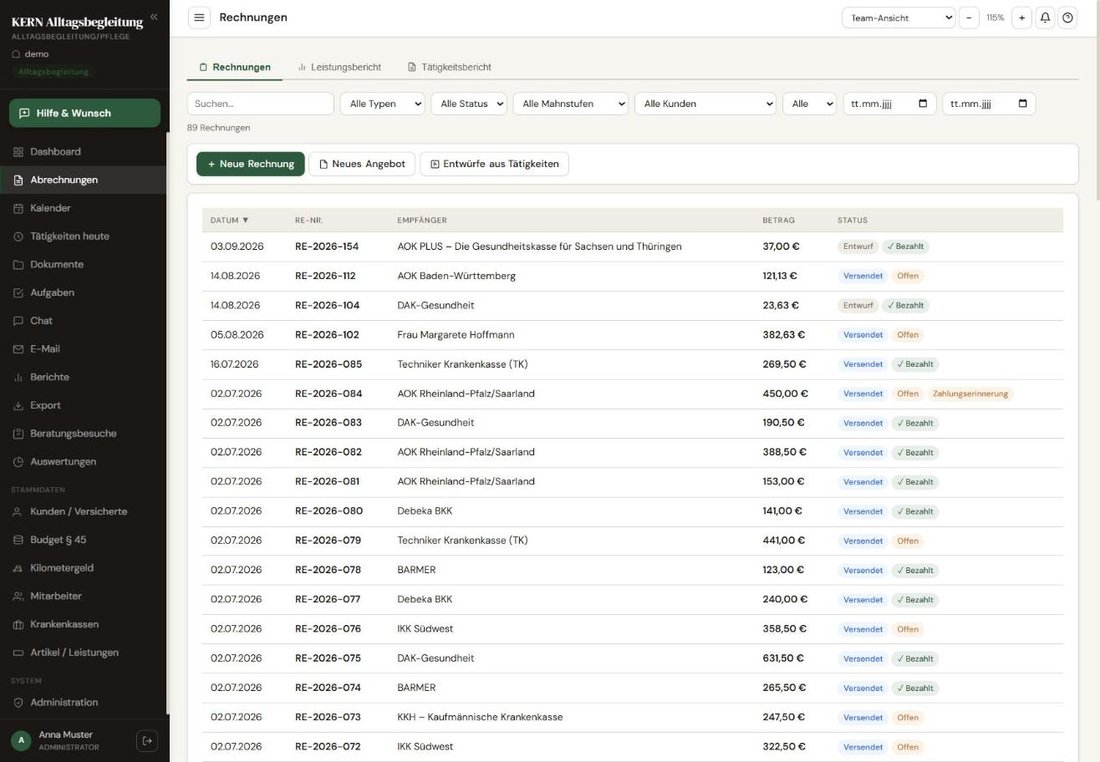Click the 631,50 € amount
This screenshot has width=1100, height=762.
coord(783,658)
